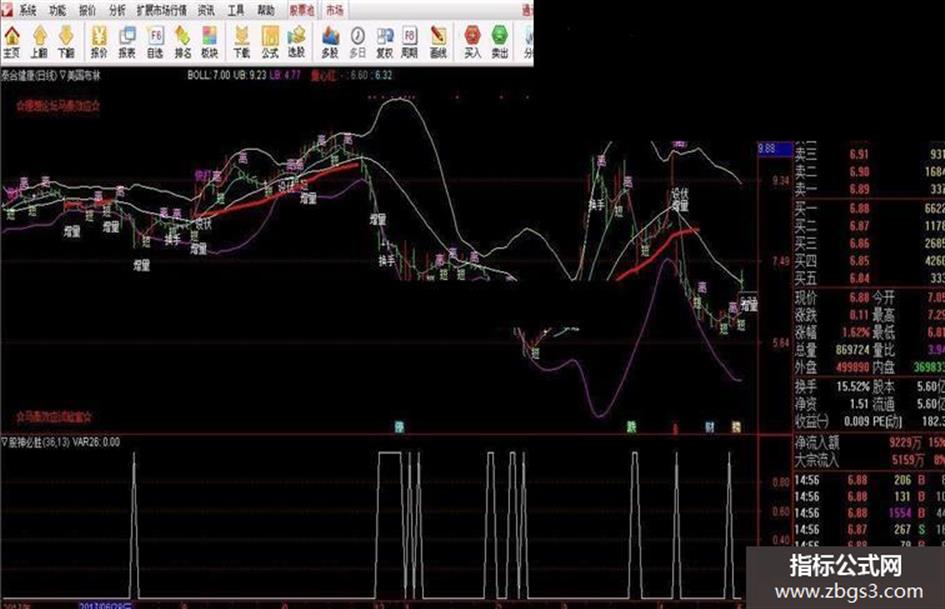Click the red 买入 buy icon

(472, 42)
